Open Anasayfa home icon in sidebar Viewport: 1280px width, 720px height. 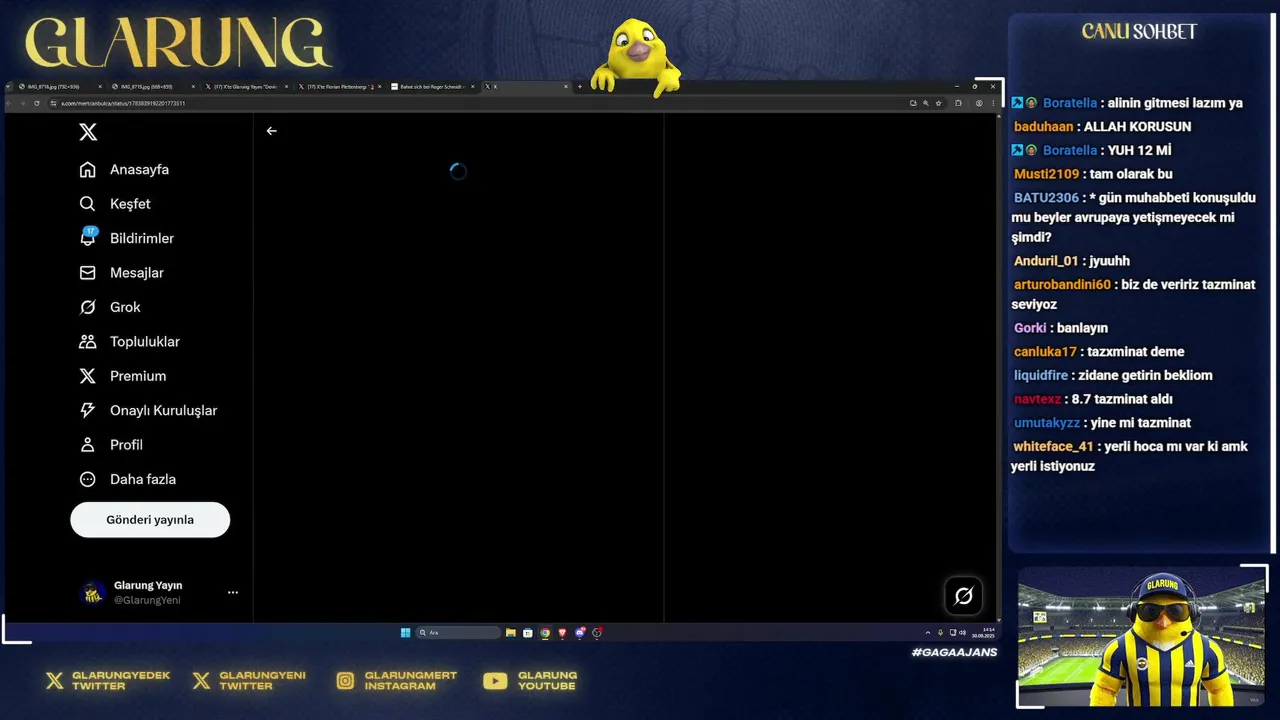click(88, 169)
